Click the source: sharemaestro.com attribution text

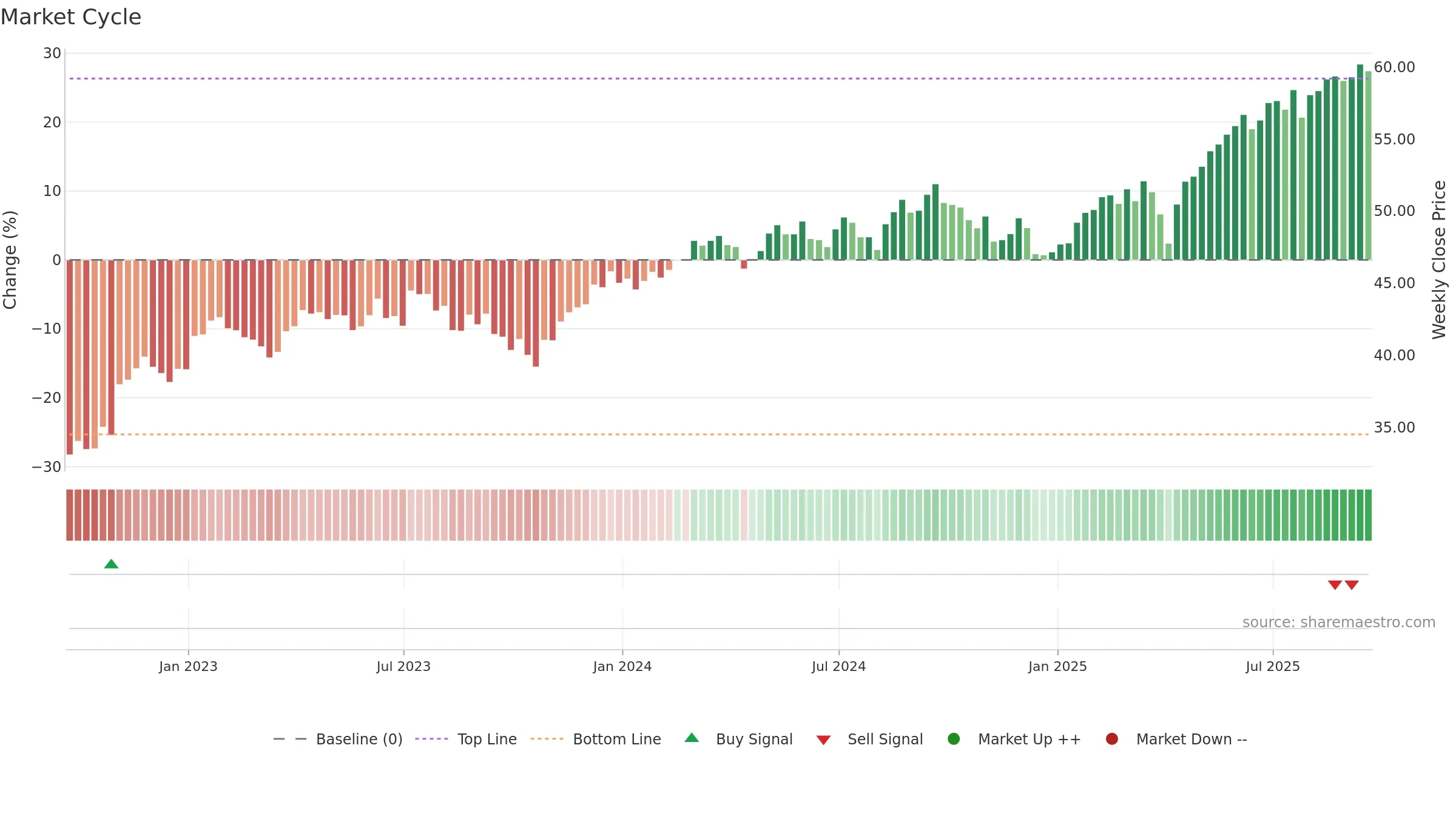(x=1339, y=622)
